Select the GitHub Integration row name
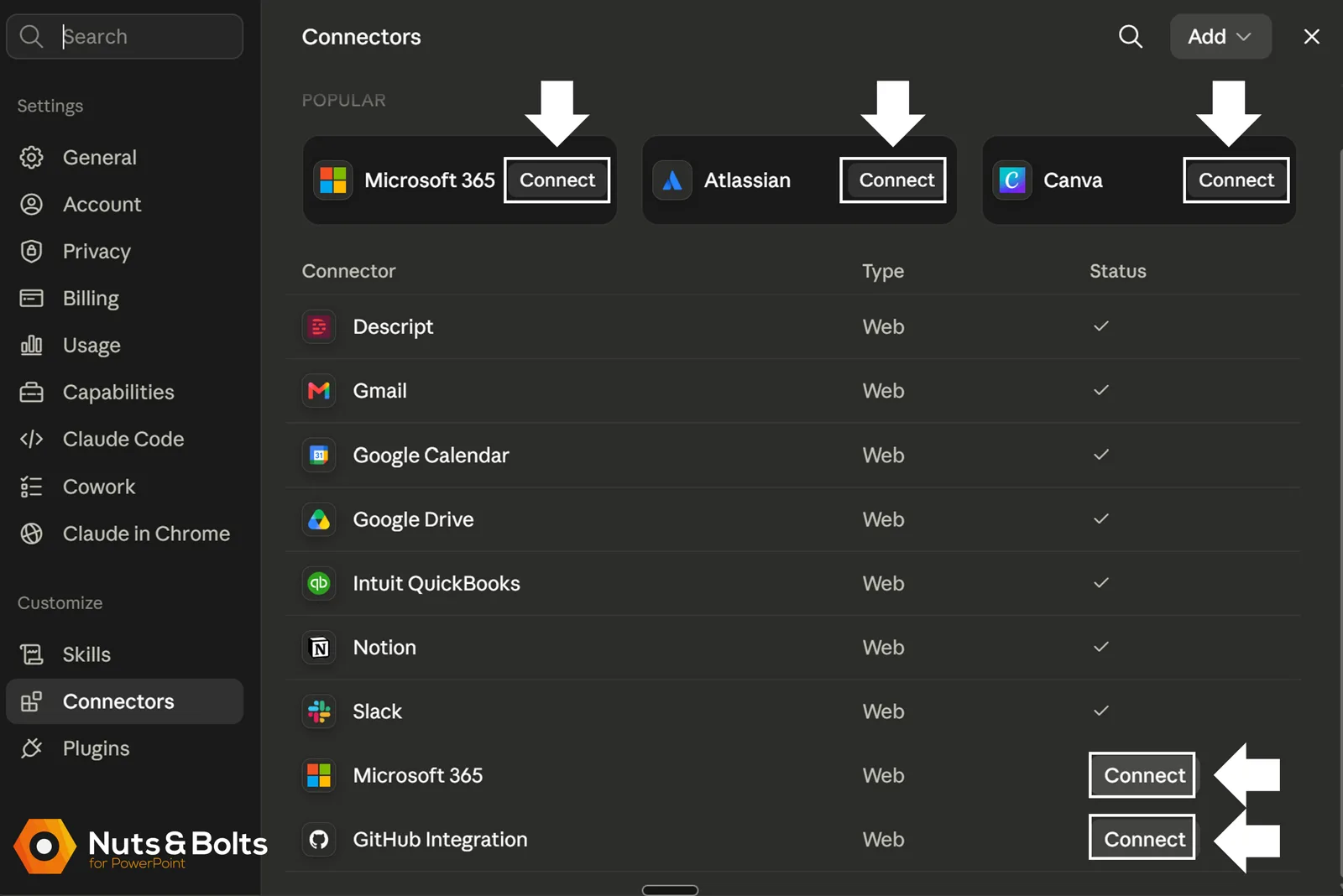This screenshot has width=1343, height=896. pyautogui.click(x=440, y=840)
